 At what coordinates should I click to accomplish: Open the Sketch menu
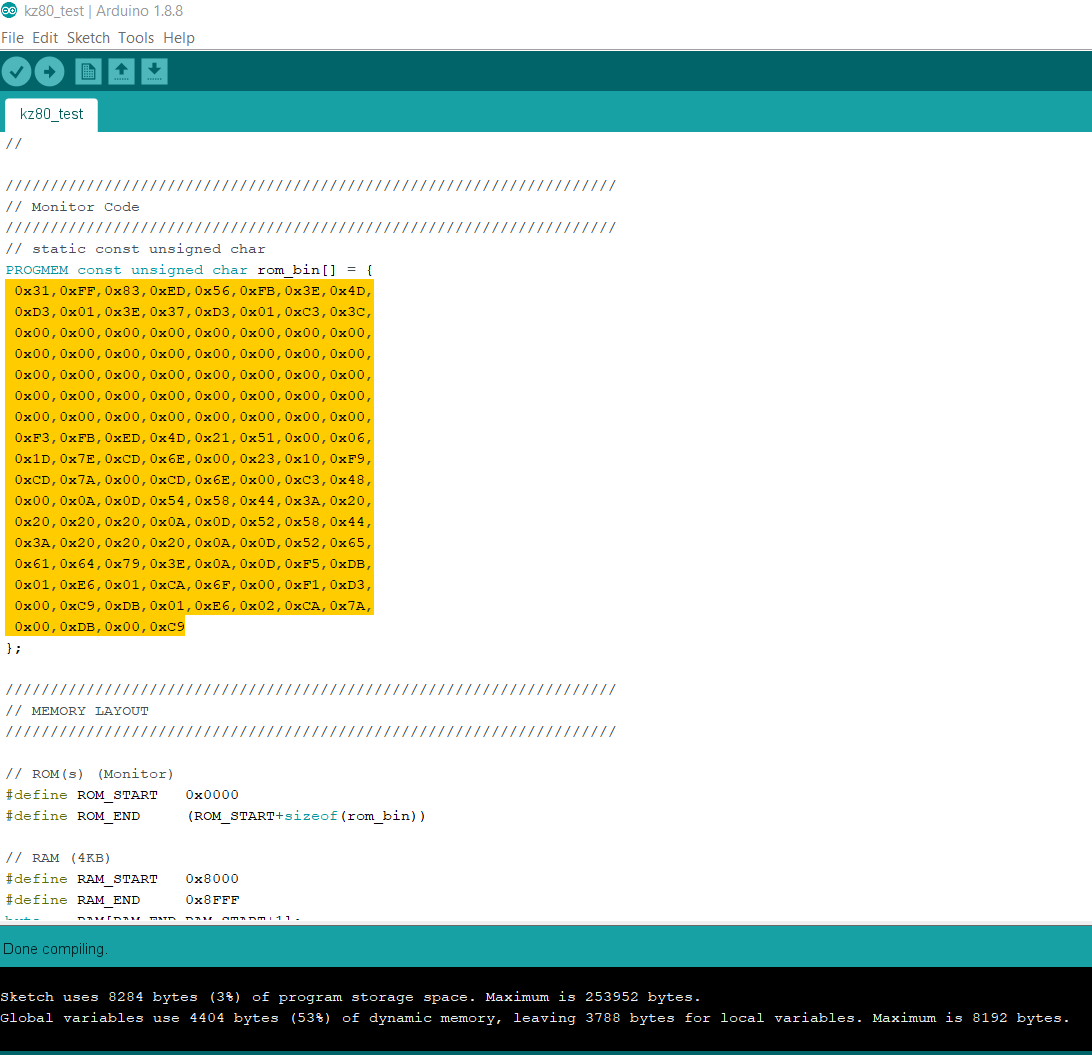[x=88, y=38]
